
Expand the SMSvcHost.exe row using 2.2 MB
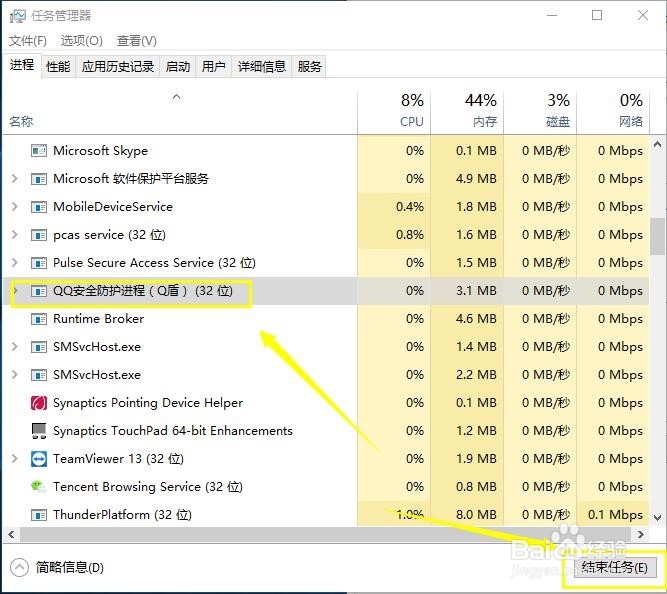tap(15, 375)
